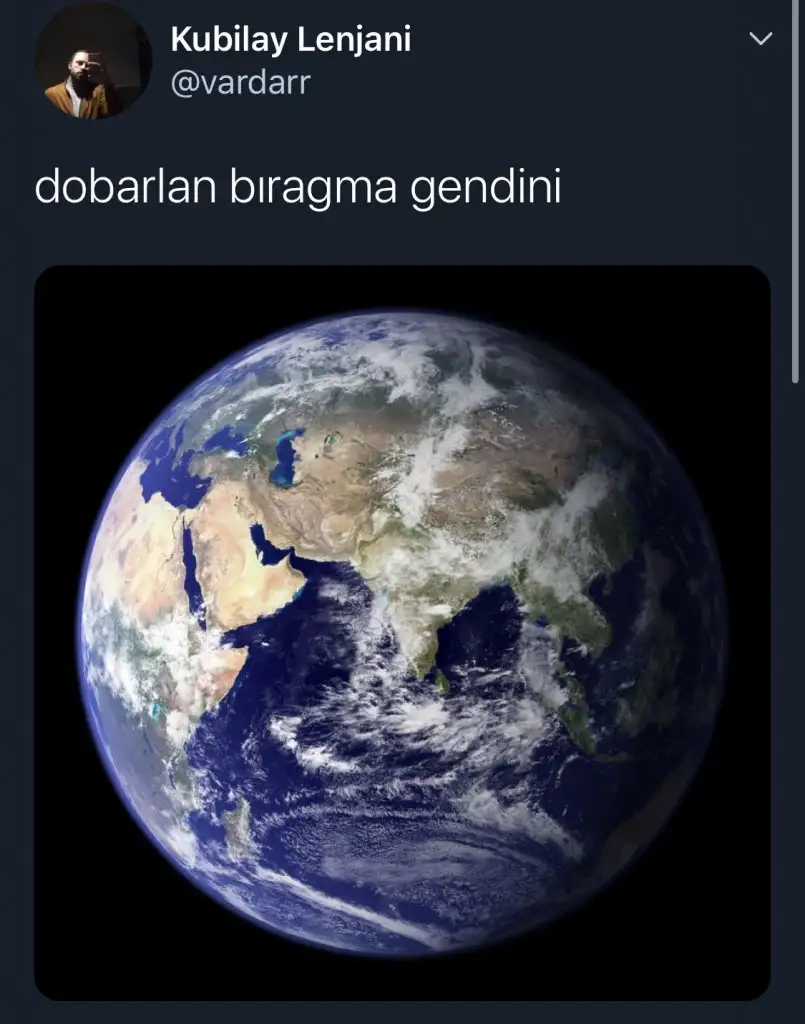
Task: Select the word 'bıragma' in the tweet
Action: (313, 189)
